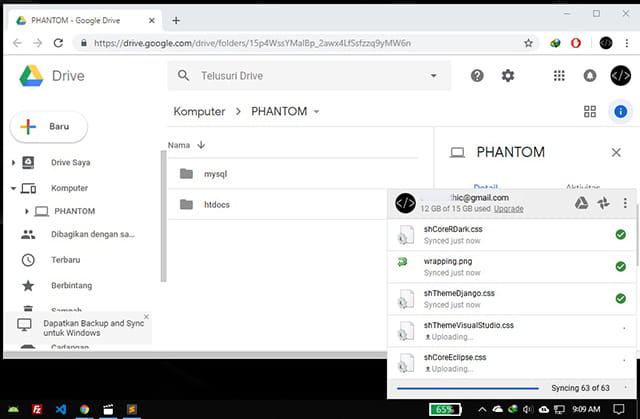
Task: Click the shCoreRDark.css synced entry
Action: tap(512, 235)
